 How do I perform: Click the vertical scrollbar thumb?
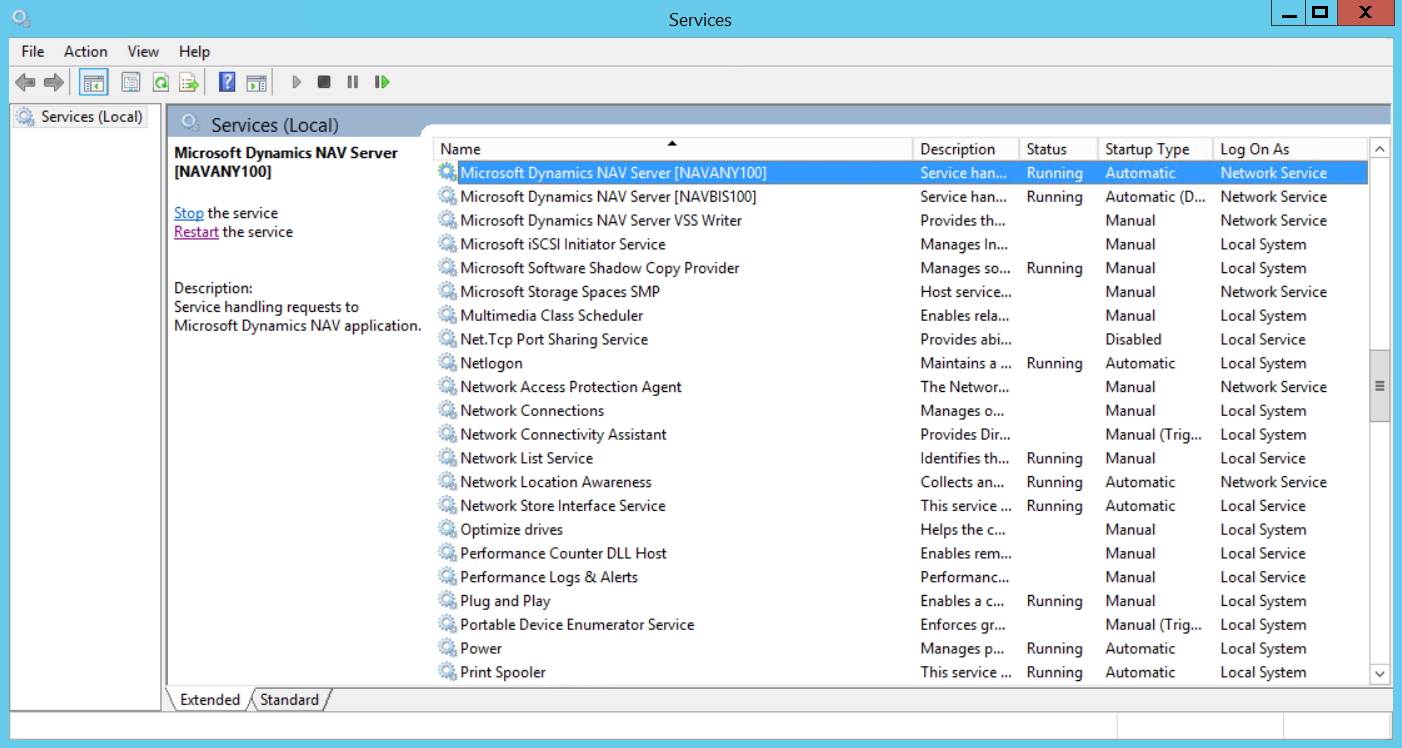coord(1381,385)
